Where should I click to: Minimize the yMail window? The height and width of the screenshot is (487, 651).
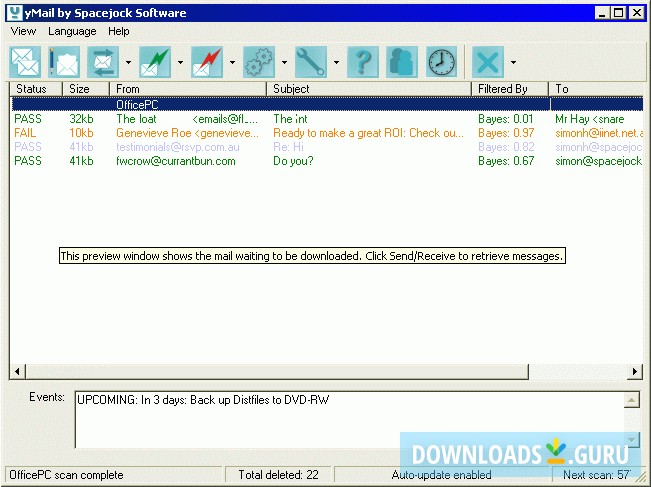coord(602,13)
